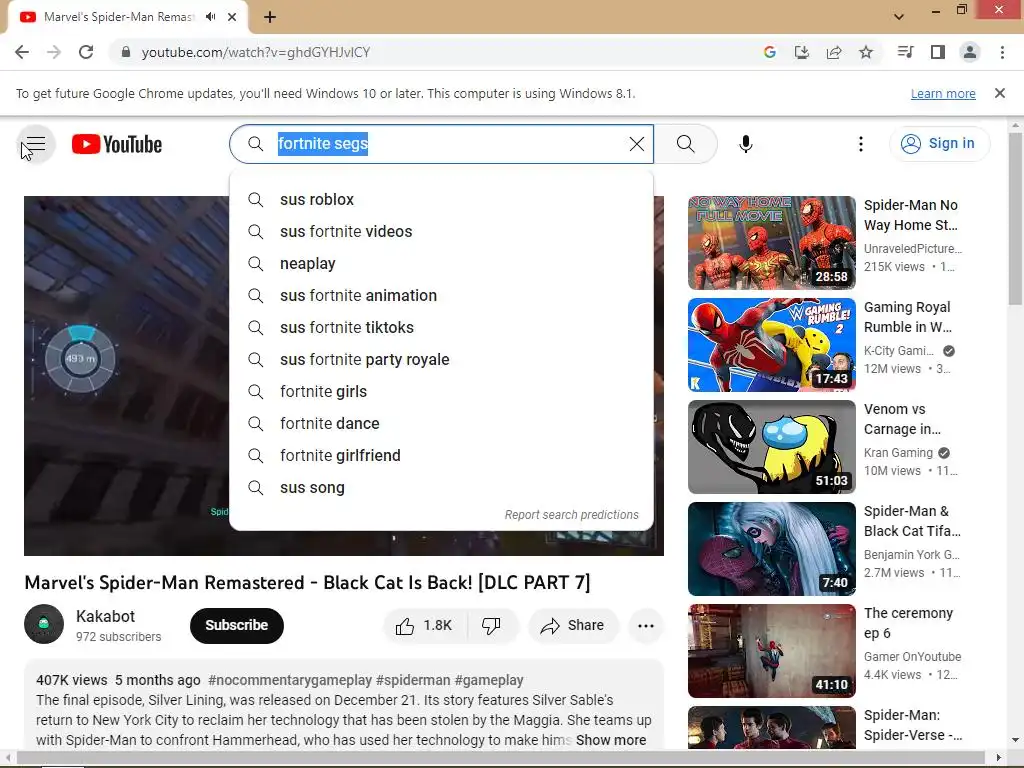The height and width of the screenshot is (768, 1024).
Task: Open the Kakabot channel name link
Action: 105,616
